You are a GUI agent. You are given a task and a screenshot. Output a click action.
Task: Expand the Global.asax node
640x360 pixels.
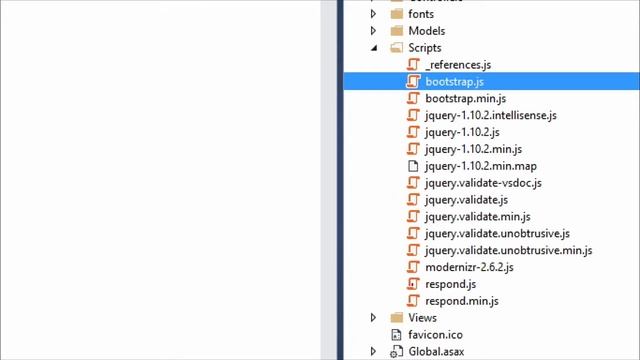point(373,351)
